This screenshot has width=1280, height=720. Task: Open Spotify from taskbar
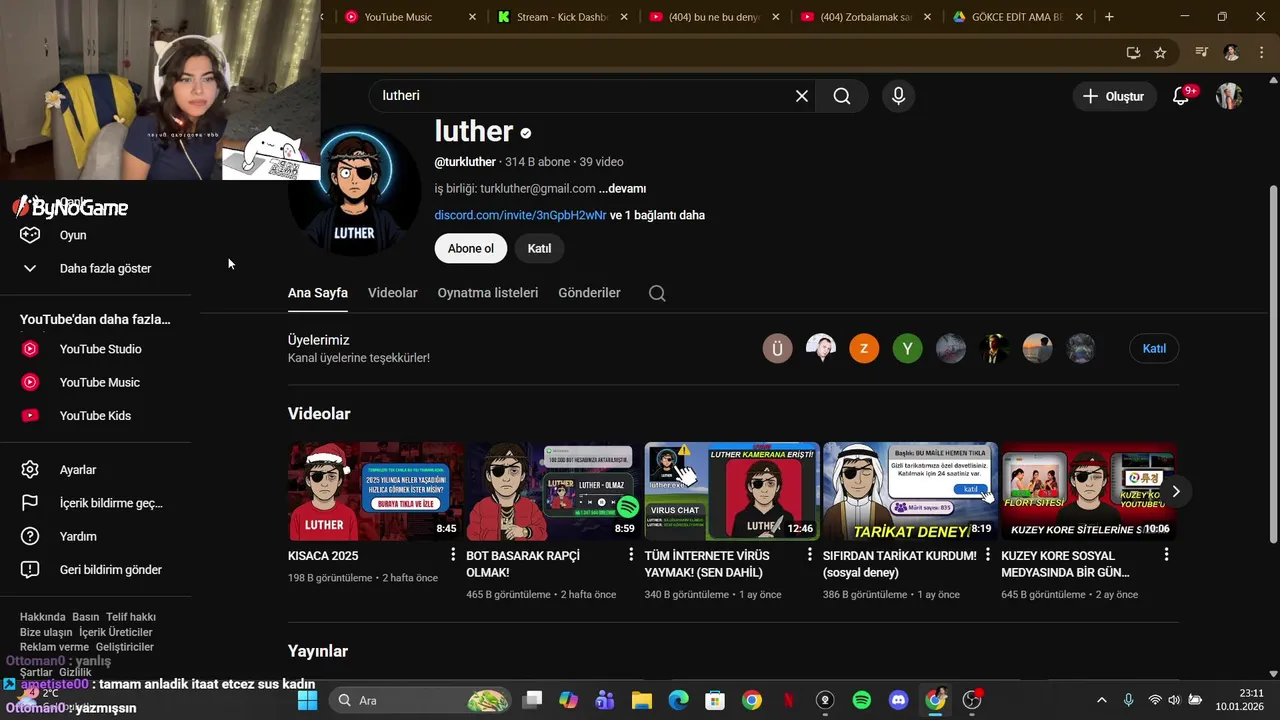pos(861,700)
